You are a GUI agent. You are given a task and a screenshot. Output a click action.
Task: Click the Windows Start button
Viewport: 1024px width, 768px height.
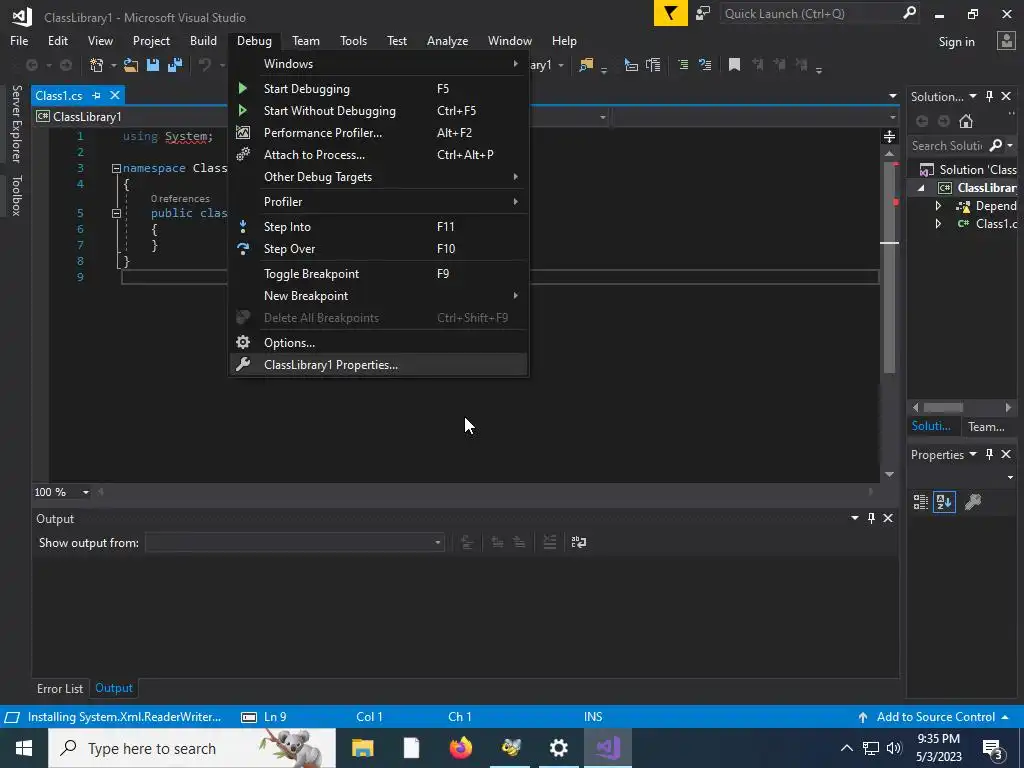(24, 748)
